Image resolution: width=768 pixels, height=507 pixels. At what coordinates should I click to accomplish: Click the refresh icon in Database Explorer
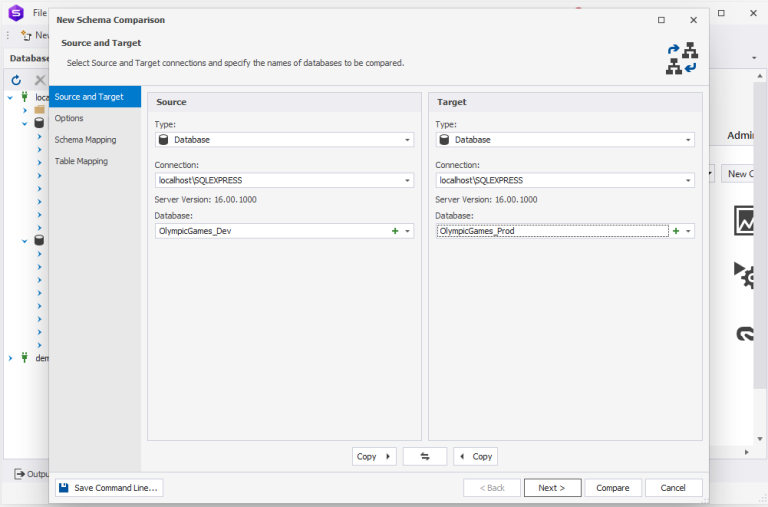click(16, 80)
